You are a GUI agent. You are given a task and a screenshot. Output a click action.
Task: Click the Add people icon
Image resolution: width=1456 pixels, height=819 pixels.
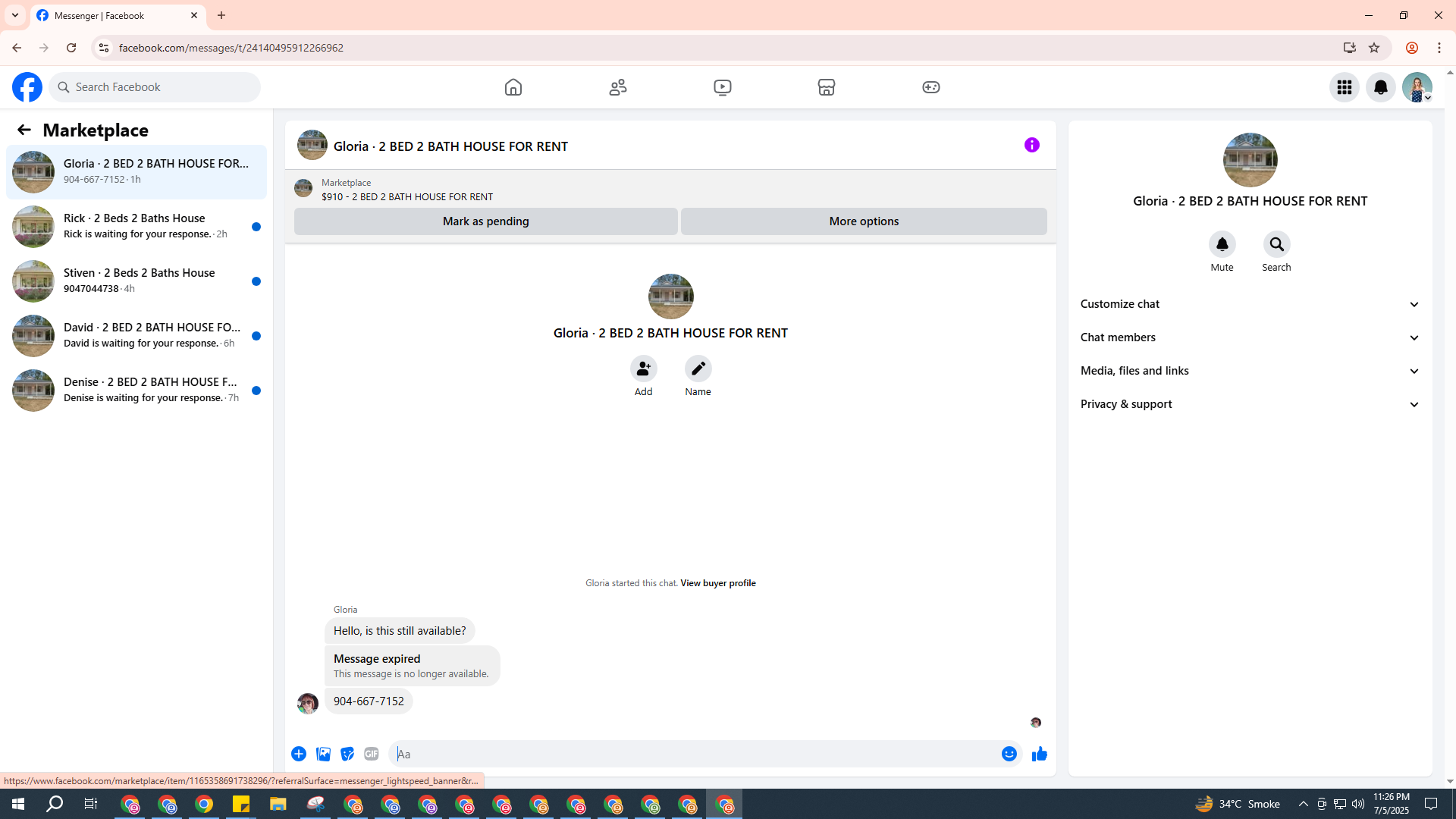[x=643, y=369]
